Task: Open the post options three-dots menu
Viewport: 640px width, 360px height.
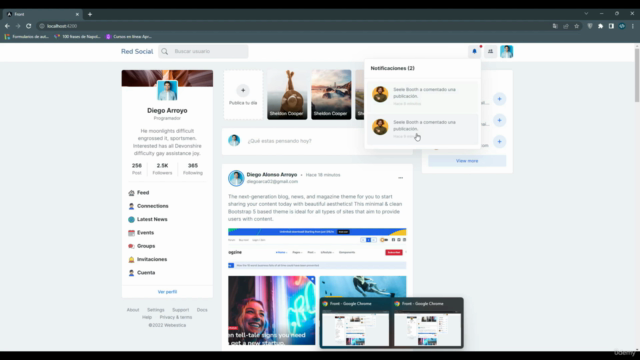Action: 400,178
